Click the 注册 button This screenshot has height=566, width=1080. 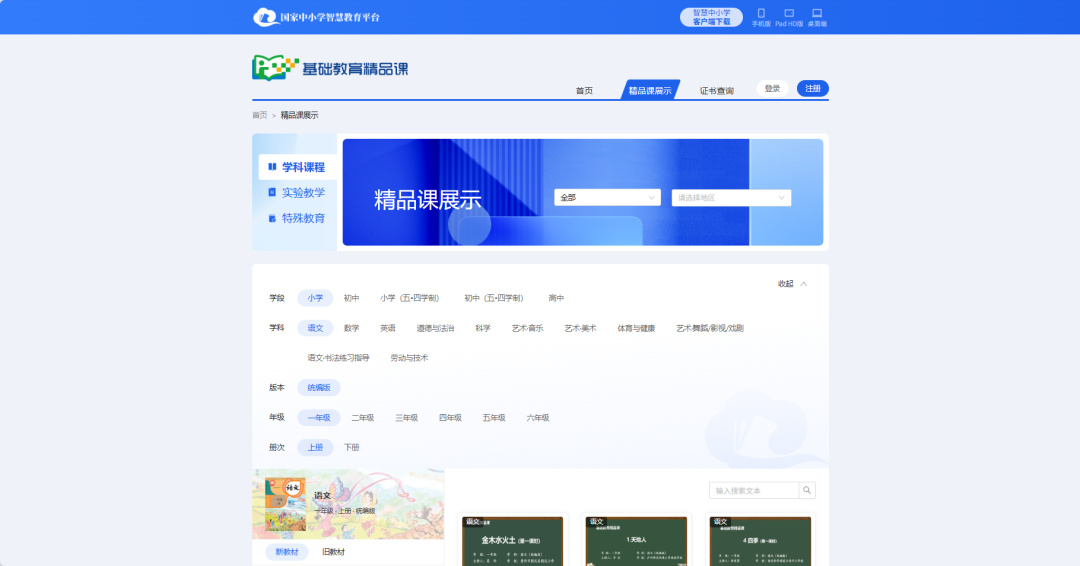pyautogui.click(x=813, y=89)
